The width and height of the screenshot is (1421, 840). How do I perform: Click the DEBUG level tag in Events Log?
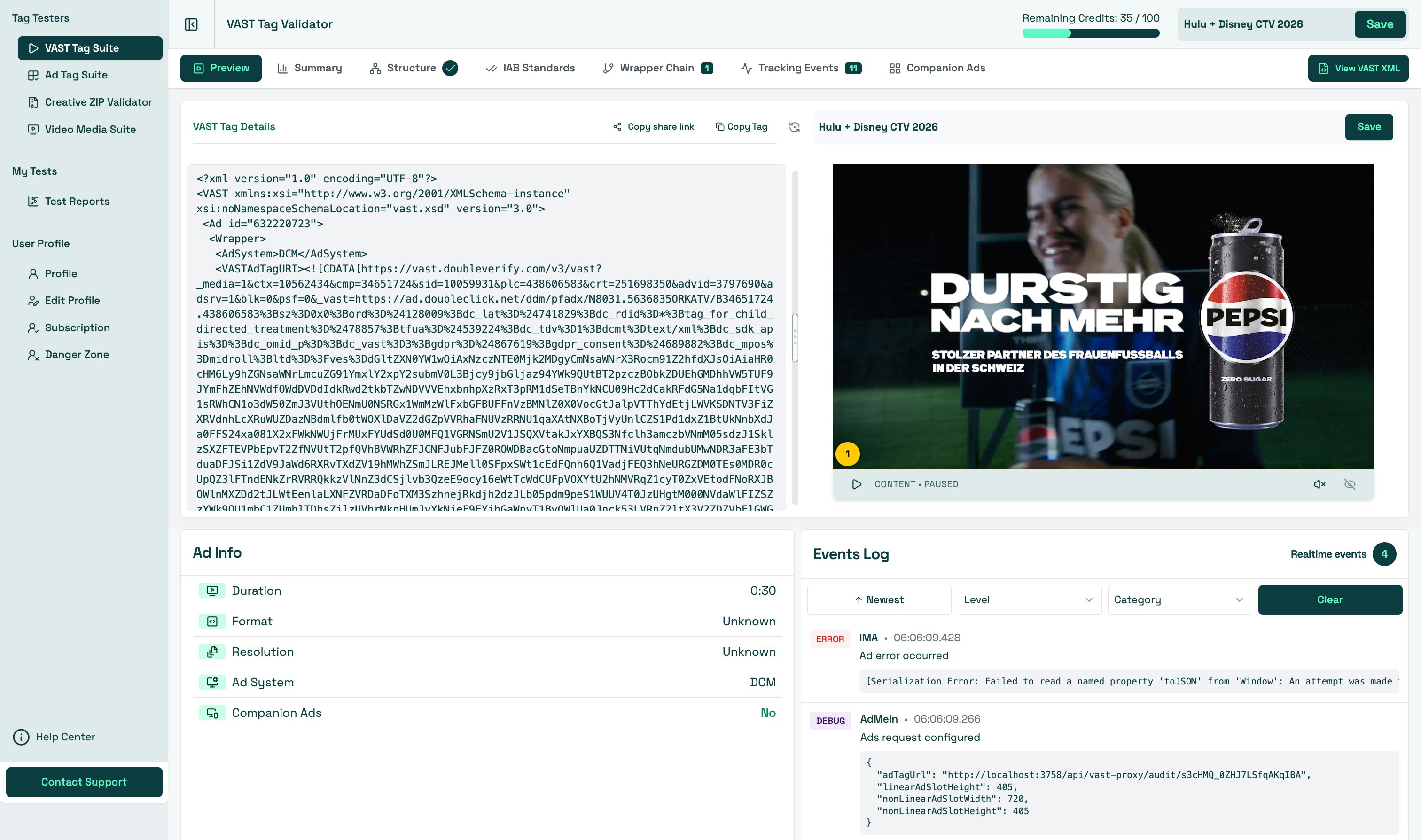(830, 721)
